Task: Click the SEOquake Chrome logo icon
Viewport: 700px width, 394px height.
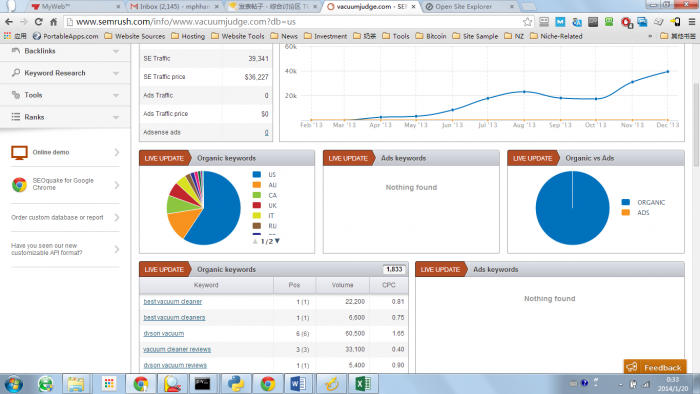Action: tap(19, 184)
